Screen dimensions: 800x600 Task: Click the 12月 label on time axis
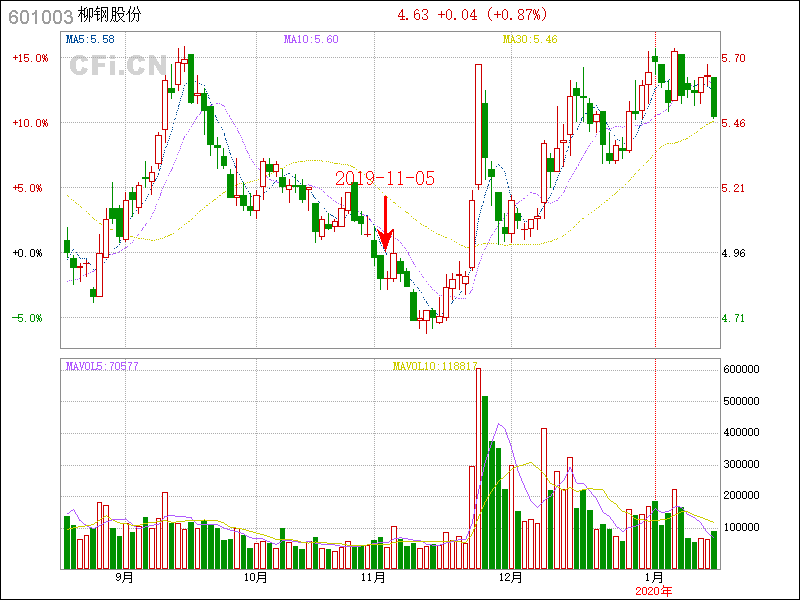pos(511,577)
